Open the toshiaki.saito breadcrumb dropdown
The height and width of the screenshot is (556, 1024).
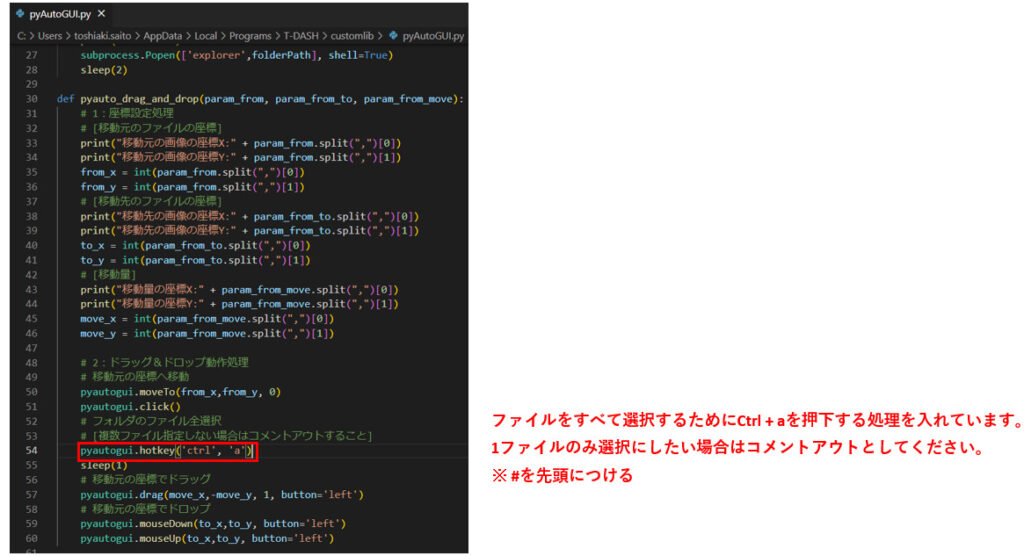103,37
